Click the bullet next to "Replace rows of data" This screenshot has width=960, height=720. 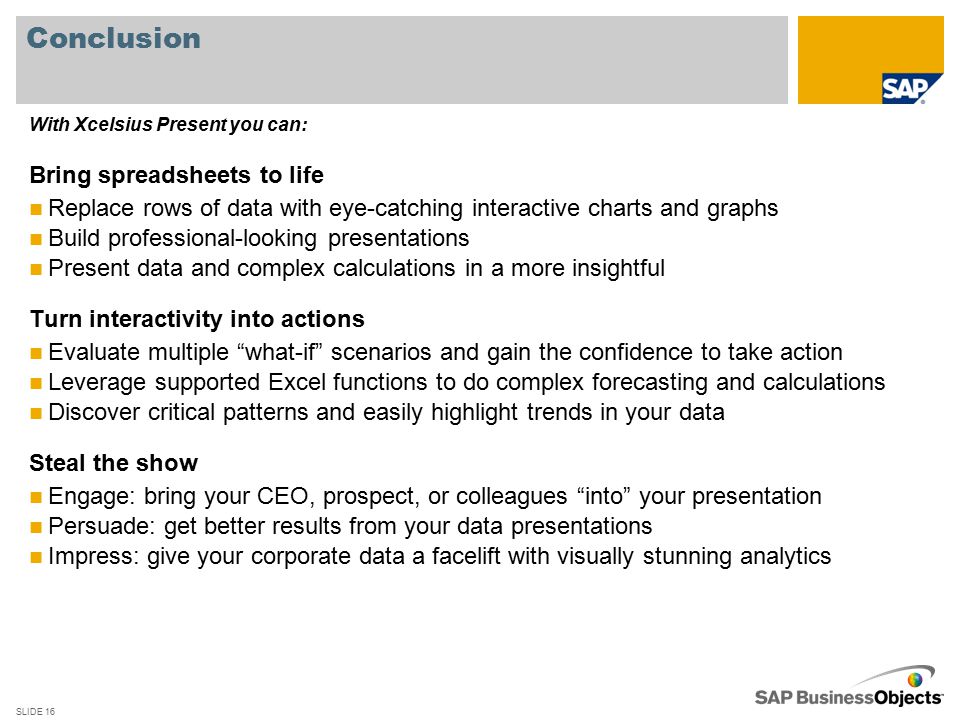tap(36, 209)
